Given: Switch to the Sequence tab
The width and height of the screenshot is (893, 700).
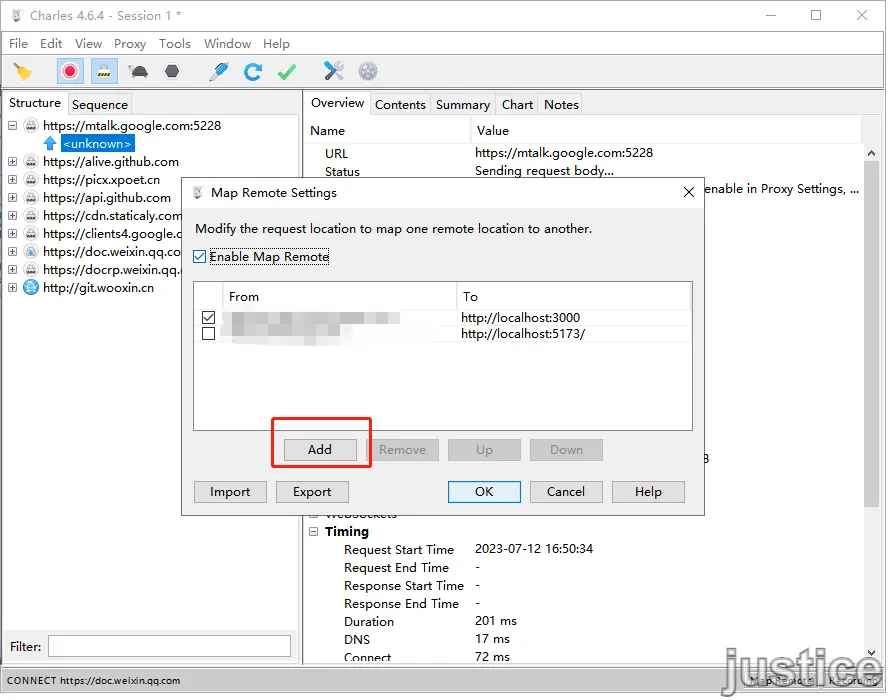Looking at the screenshot, I should pos(100,105).
